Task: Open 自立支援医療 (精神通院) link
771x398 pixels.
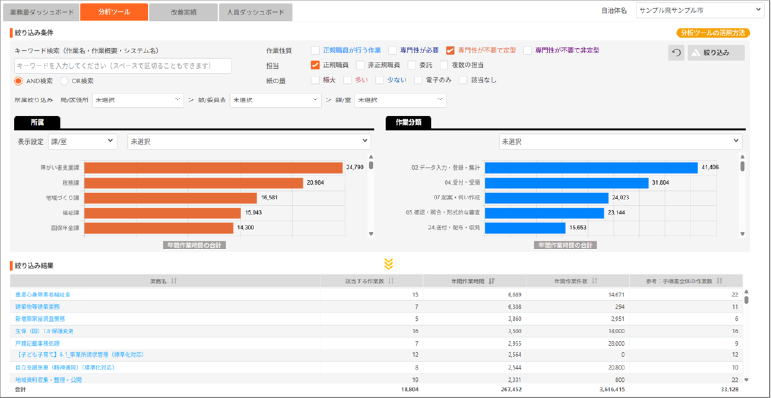Action: click(x=65, y=367)
